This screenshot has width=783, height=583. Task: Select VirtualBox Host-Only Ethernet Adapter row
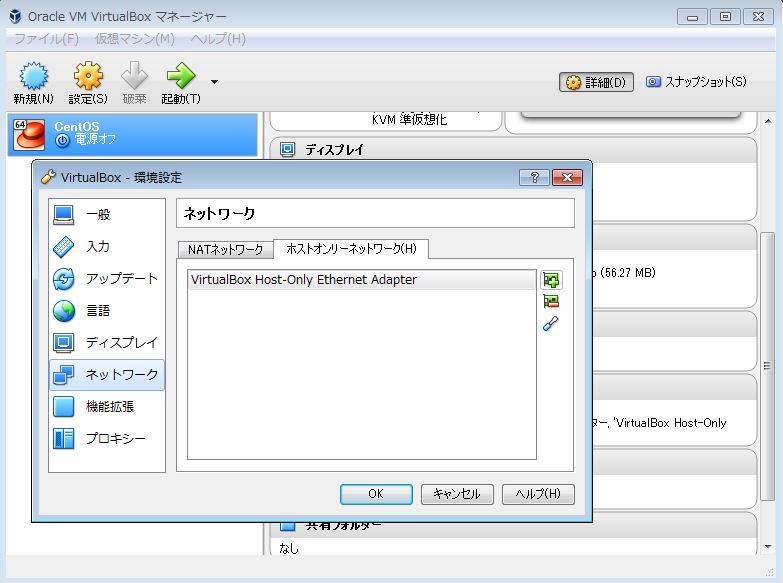pos(362,280)
